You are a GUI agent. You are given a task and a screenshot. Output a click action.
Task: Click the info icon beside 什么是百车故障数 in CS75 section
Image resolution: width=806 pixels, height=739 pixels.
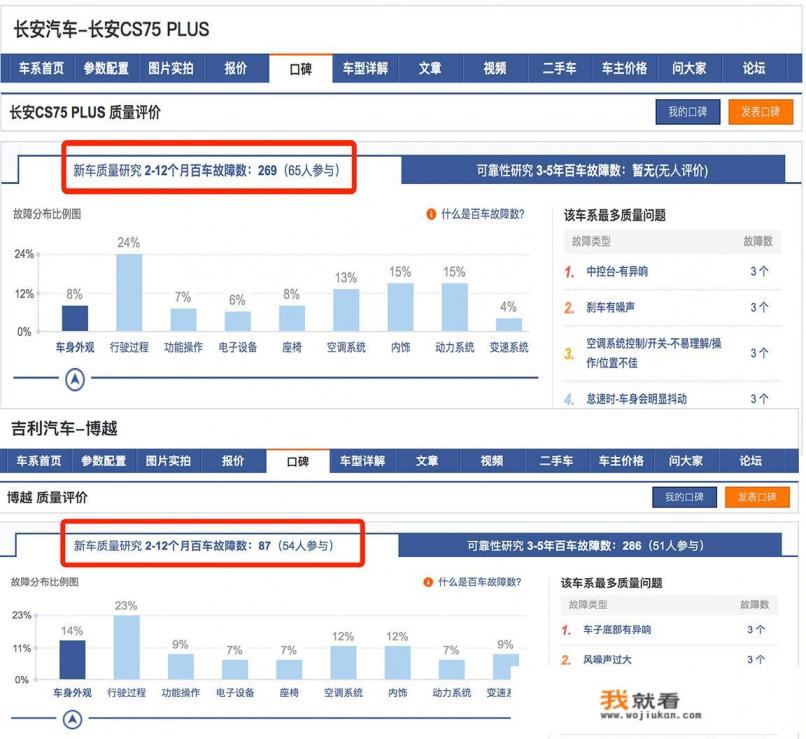431,214
